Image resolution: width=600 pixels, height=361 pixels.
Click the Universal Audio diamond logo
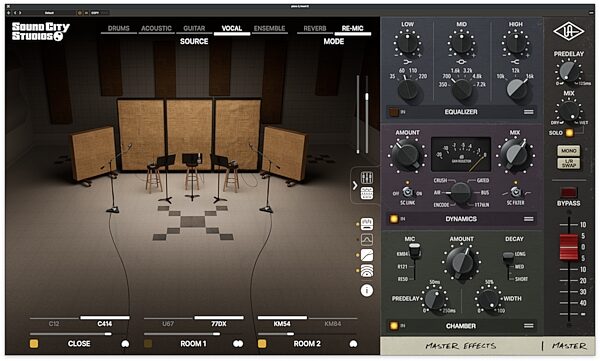568,31
